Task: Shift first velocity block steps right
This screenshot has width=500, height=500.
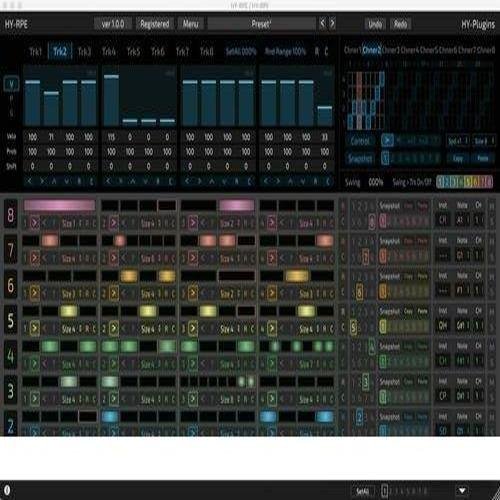Action: tap(42, 181)
